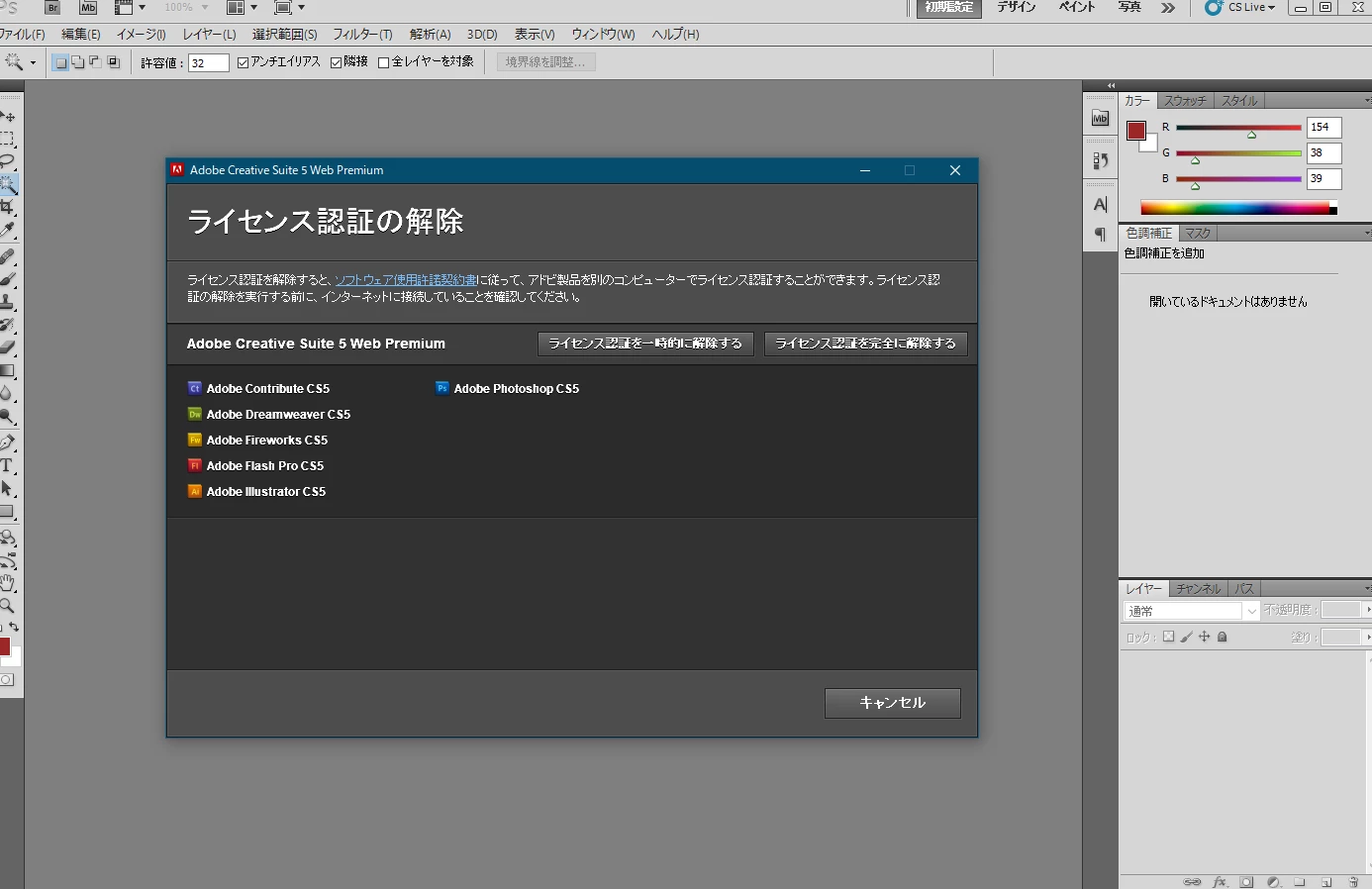Switch to the デザイン workspace

(1017, 8)
